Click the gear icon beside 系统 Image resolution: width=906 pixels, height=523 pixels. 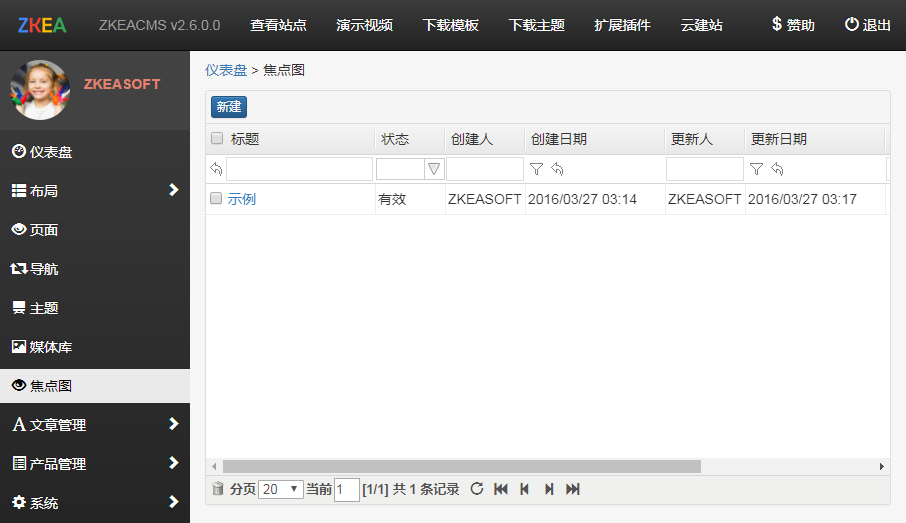(x=19, y=502)
